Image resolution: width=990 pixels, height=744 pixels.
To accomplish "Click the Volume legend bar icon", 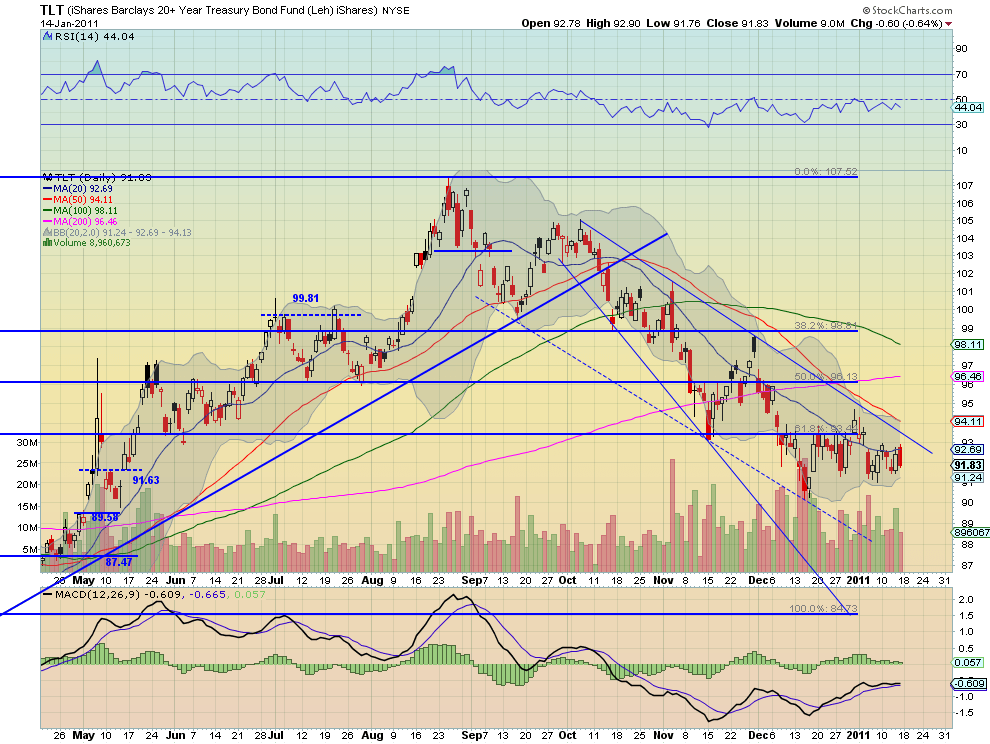I will pyautogui.click(x=47, y=243).
